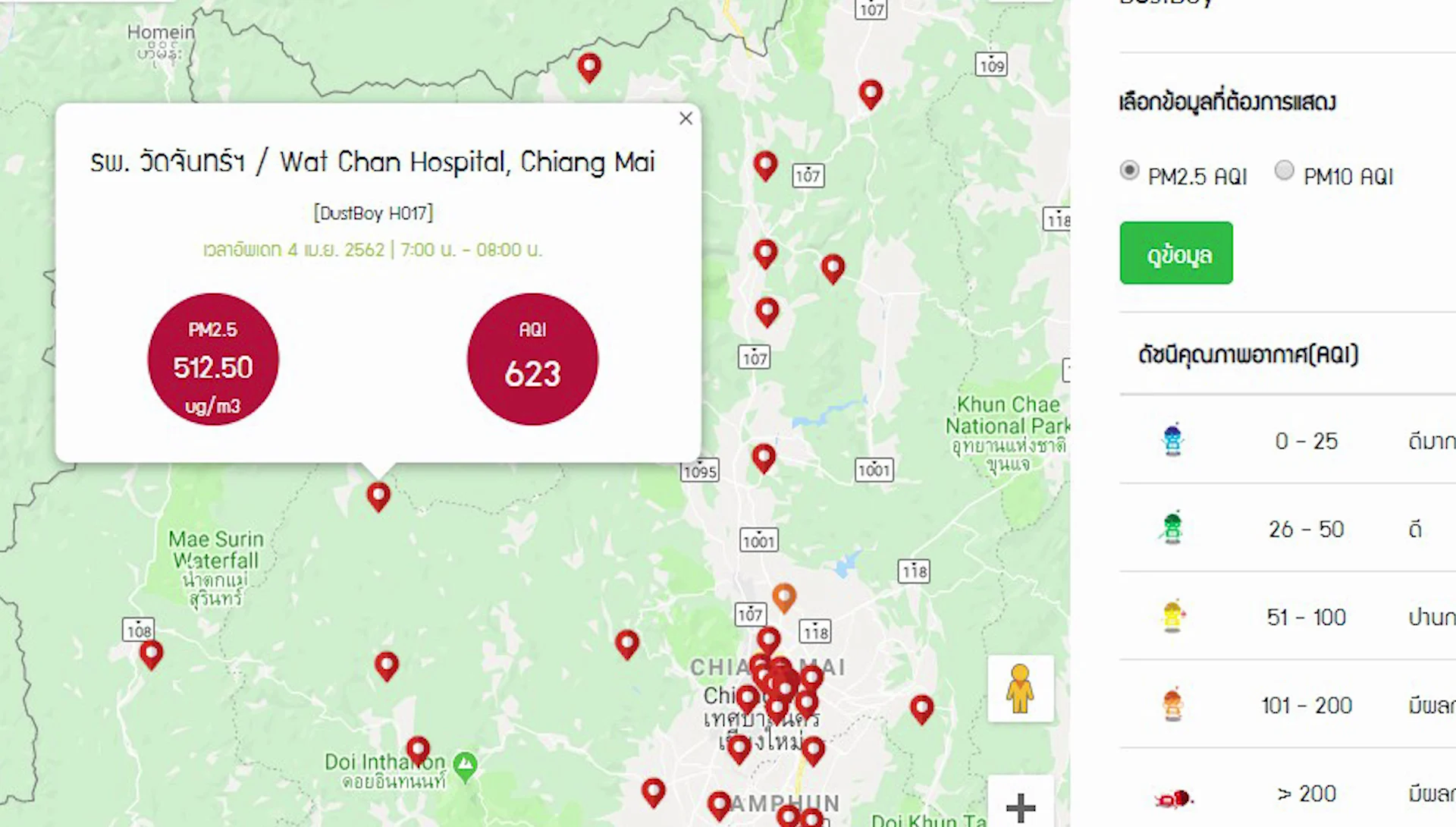Click the PM2.5 512.50 value circle
Screen dimensions: 1456x827
point(213,360)
